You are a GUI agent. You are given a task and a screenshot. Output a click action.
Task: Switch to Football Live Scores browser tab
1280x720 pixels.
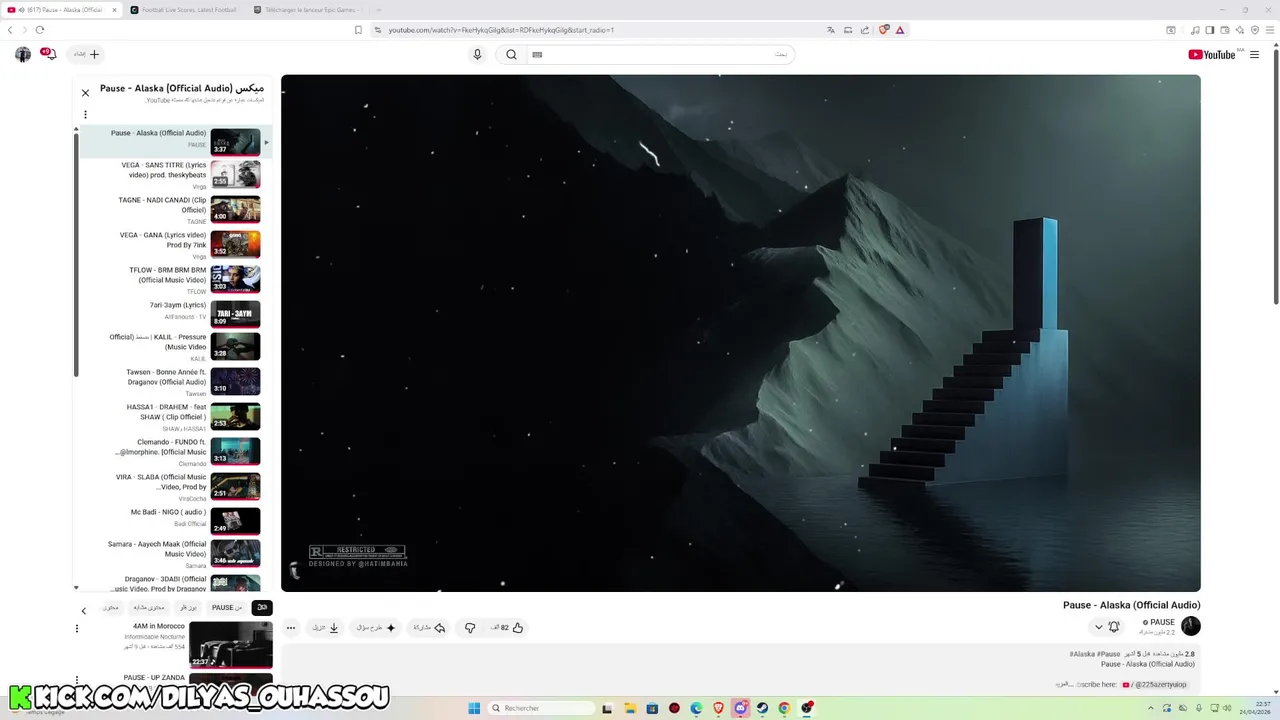pos(183,10)
